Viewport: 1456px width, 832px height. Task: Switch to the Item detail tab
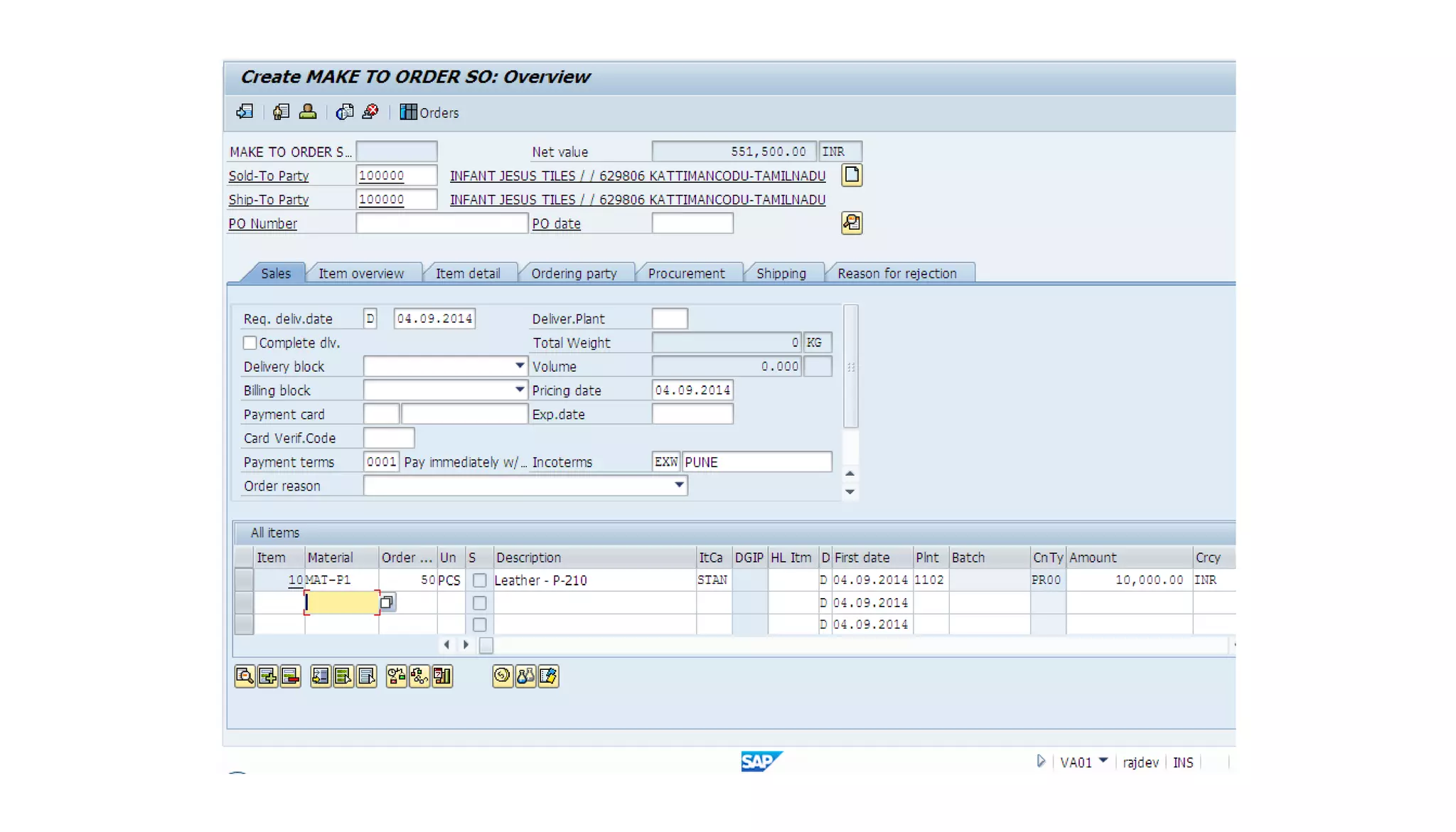tap(468, 273)
